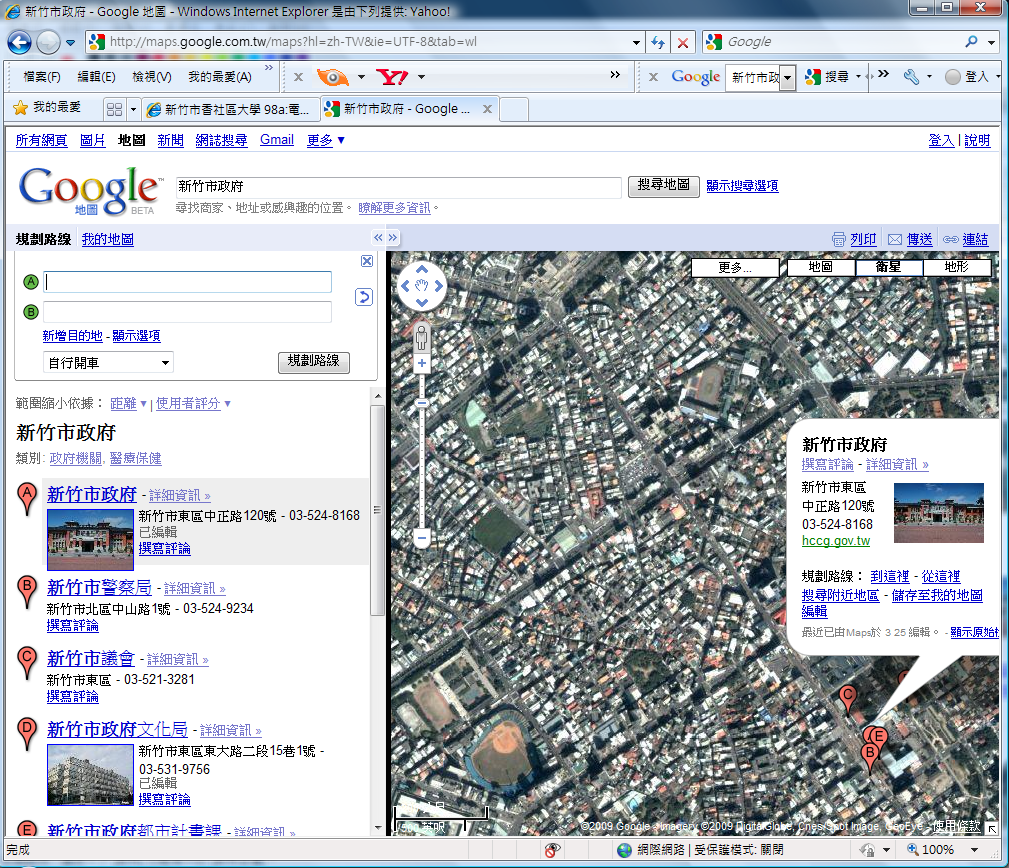Screen dimensions: 1009x868
Task: Click the Google toolbar wrench settings icon
Action: click(911, 77)
